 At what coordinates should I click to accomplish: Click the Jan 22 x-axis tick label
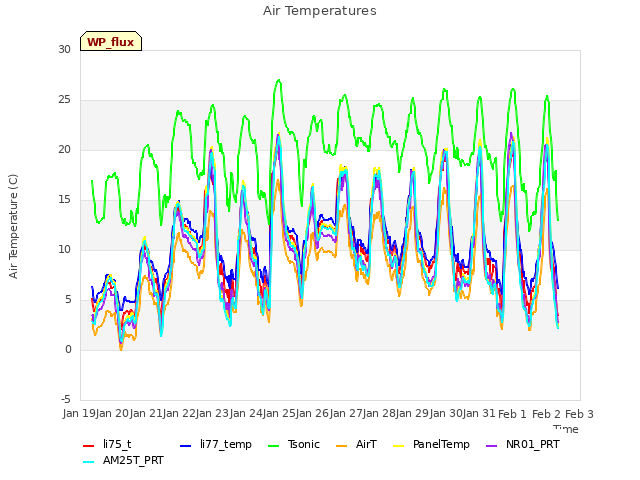tap(179, 413)
